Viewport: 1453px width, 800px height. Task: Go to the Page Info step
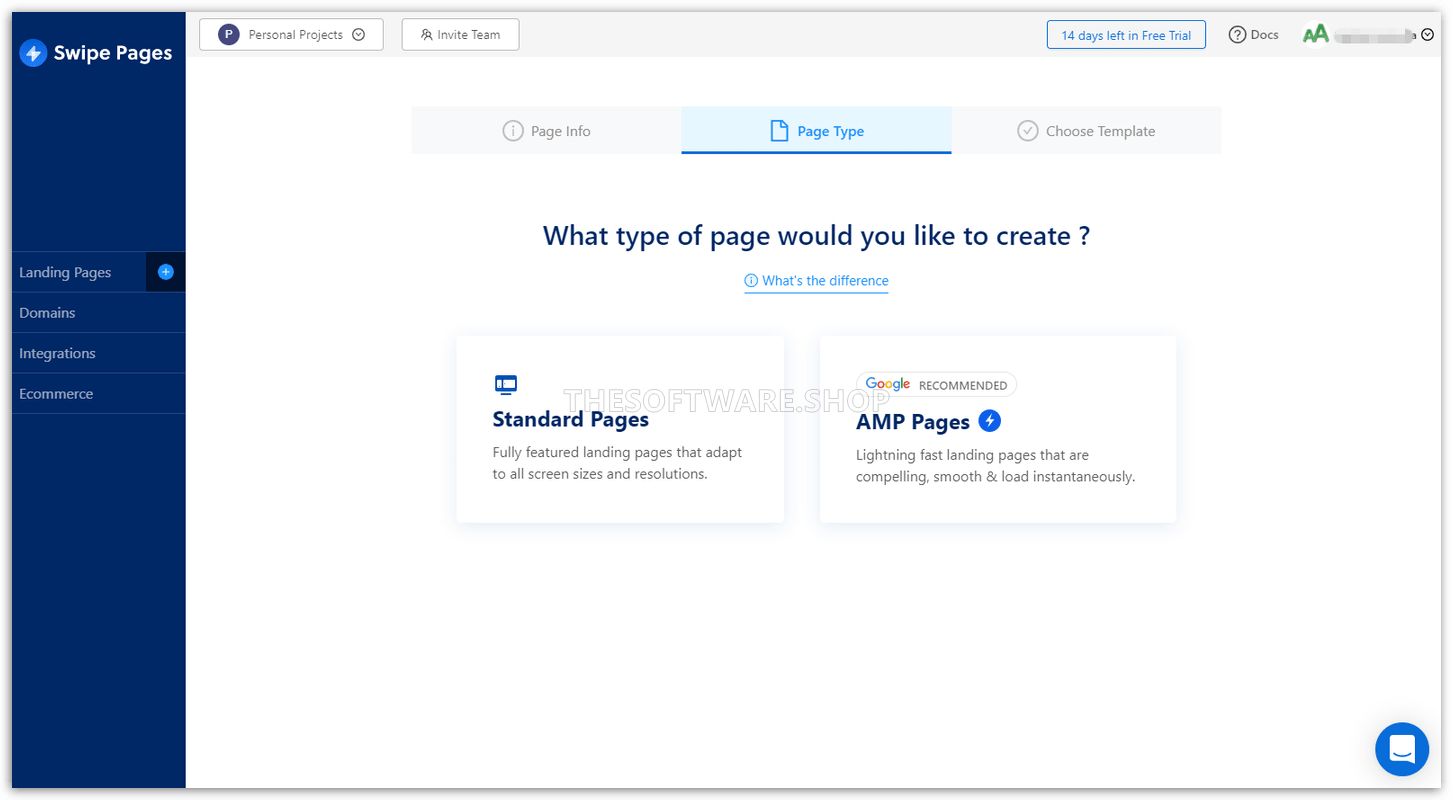click(546, 131)
